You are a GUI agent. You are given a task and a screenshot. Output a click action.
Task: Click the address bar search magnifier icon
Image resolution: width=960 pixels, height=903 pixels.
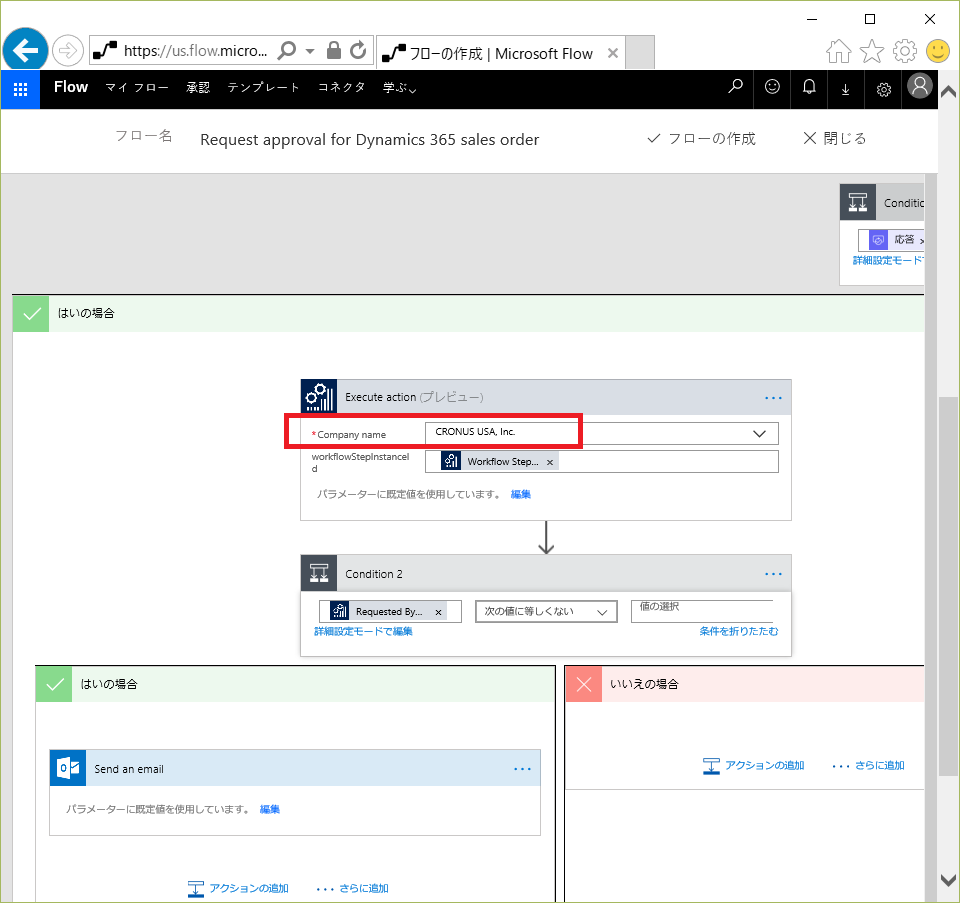tap(287, 50)
